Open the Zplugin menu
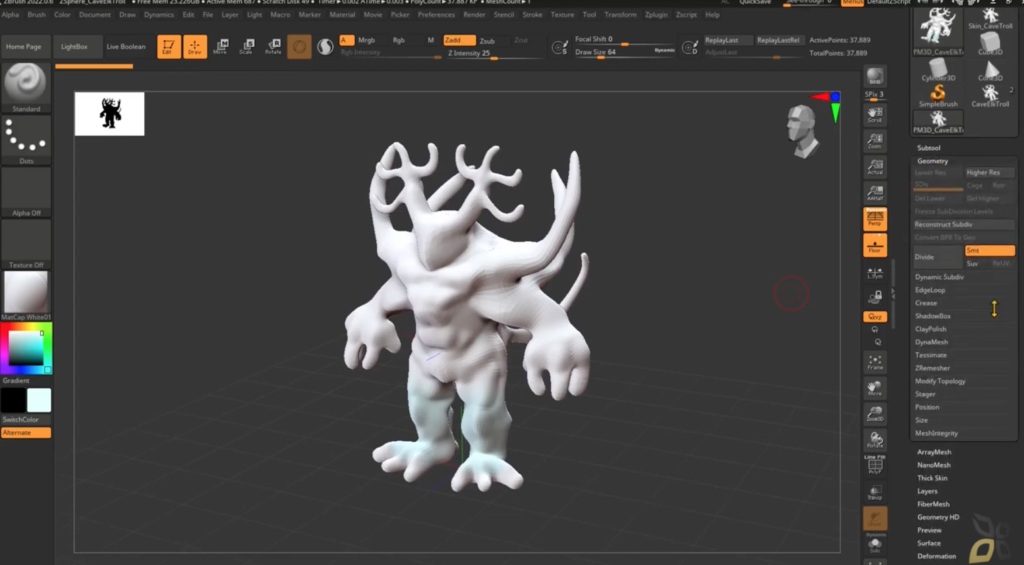This screenshot has width=1024, height=565. (656, 14)
